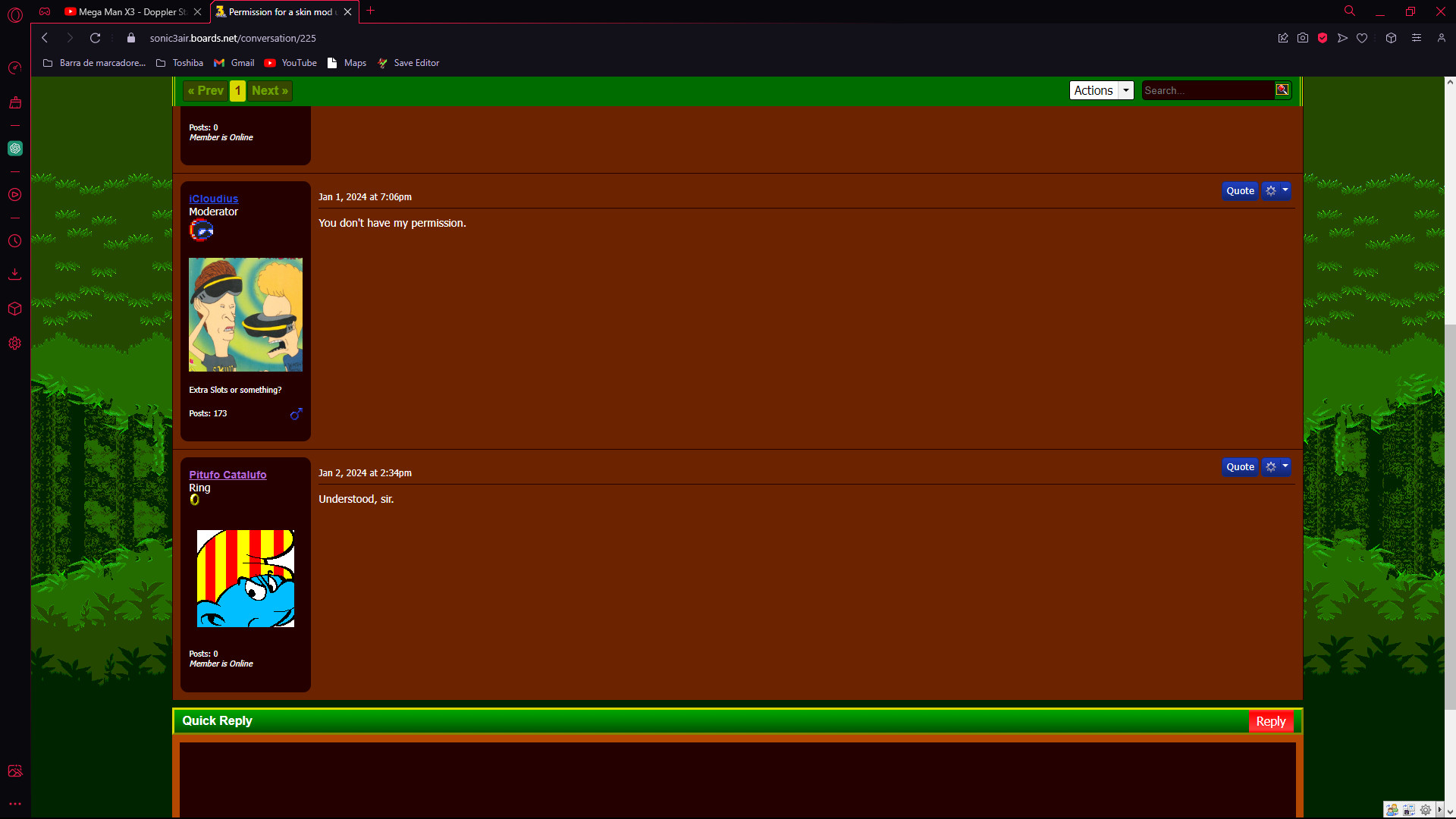Open iCloudius profile link
The image size is (1456, 819).
coord(213,199)
